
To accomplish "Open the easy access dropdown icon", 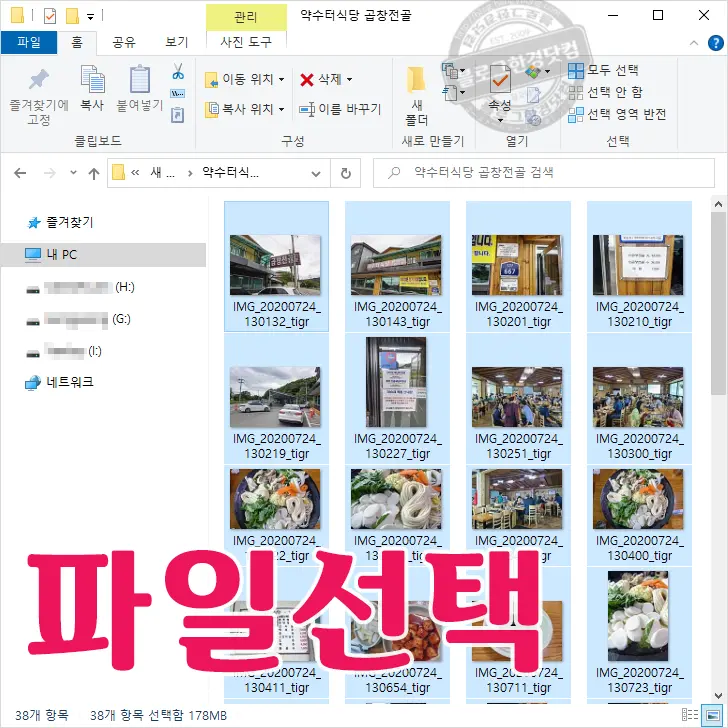I will click(454, 92).
